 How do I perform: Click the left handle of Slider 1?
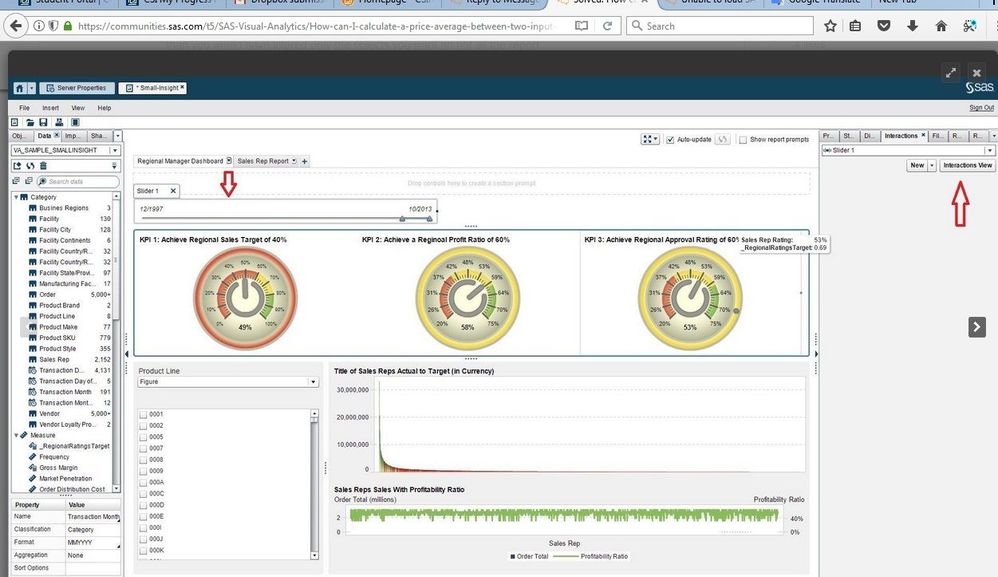tap(402, 219)
